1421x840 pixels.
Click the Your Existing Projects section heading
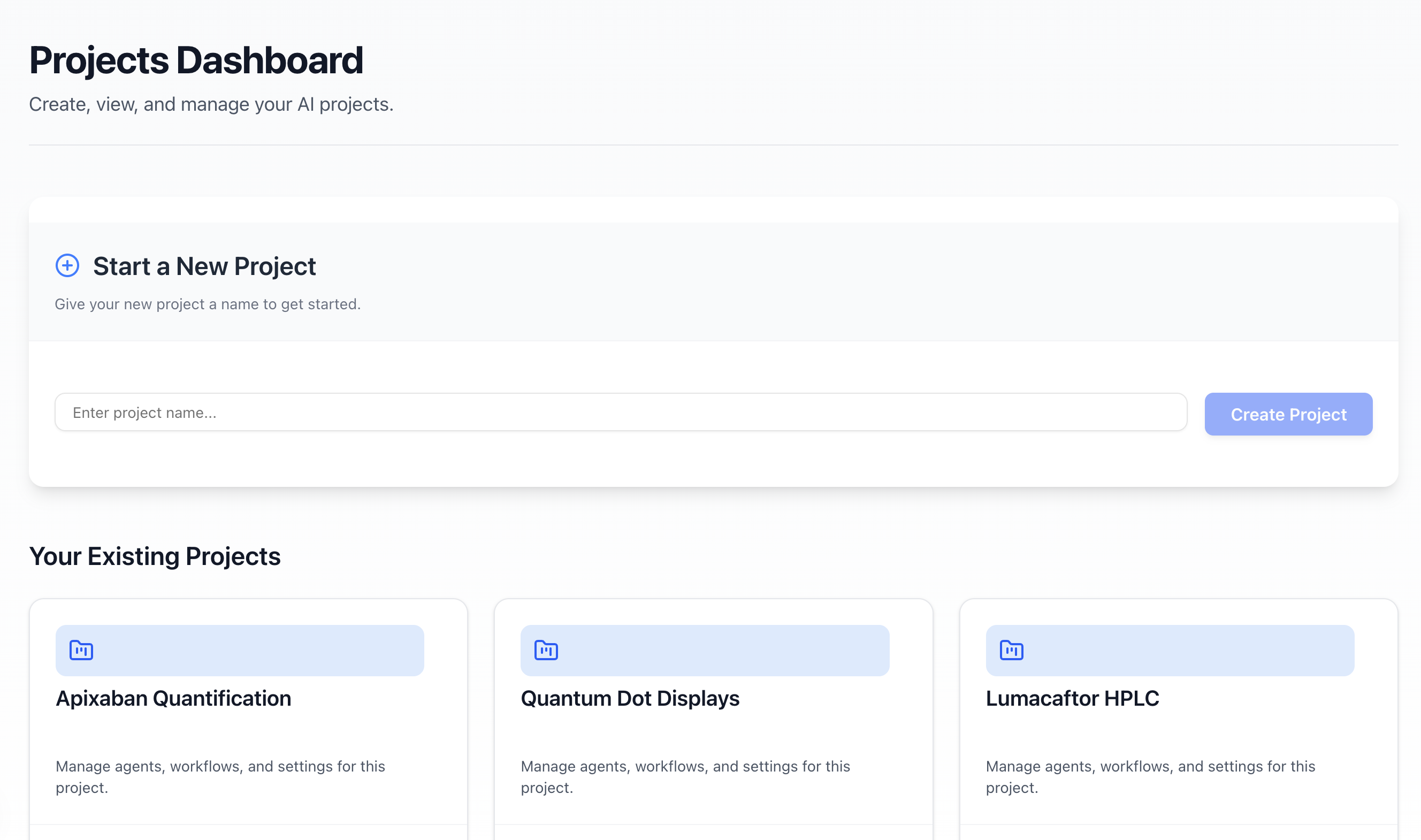155,556
